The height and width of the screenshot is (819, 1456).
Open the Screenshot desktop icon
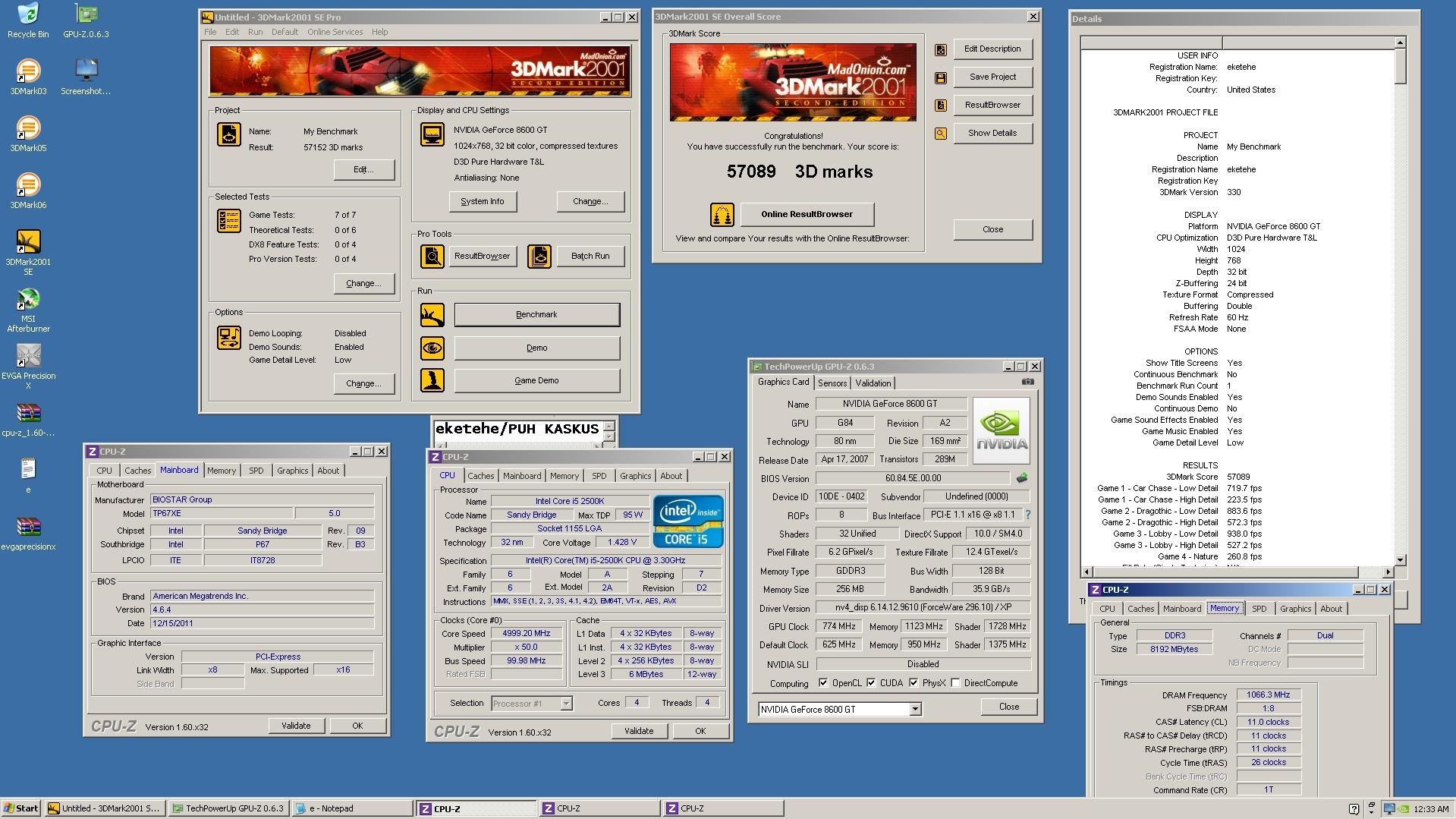(x=86, y=77)
